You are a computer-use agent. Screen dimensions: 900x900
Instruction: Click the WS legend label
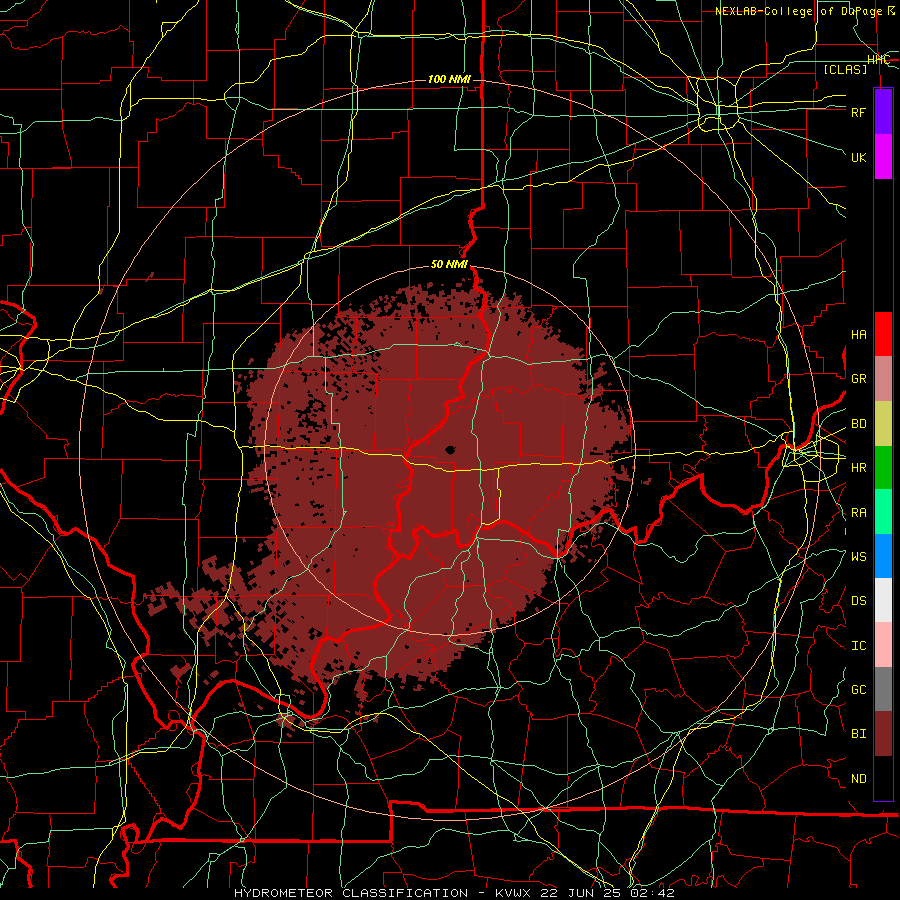[x=859, y=557]
